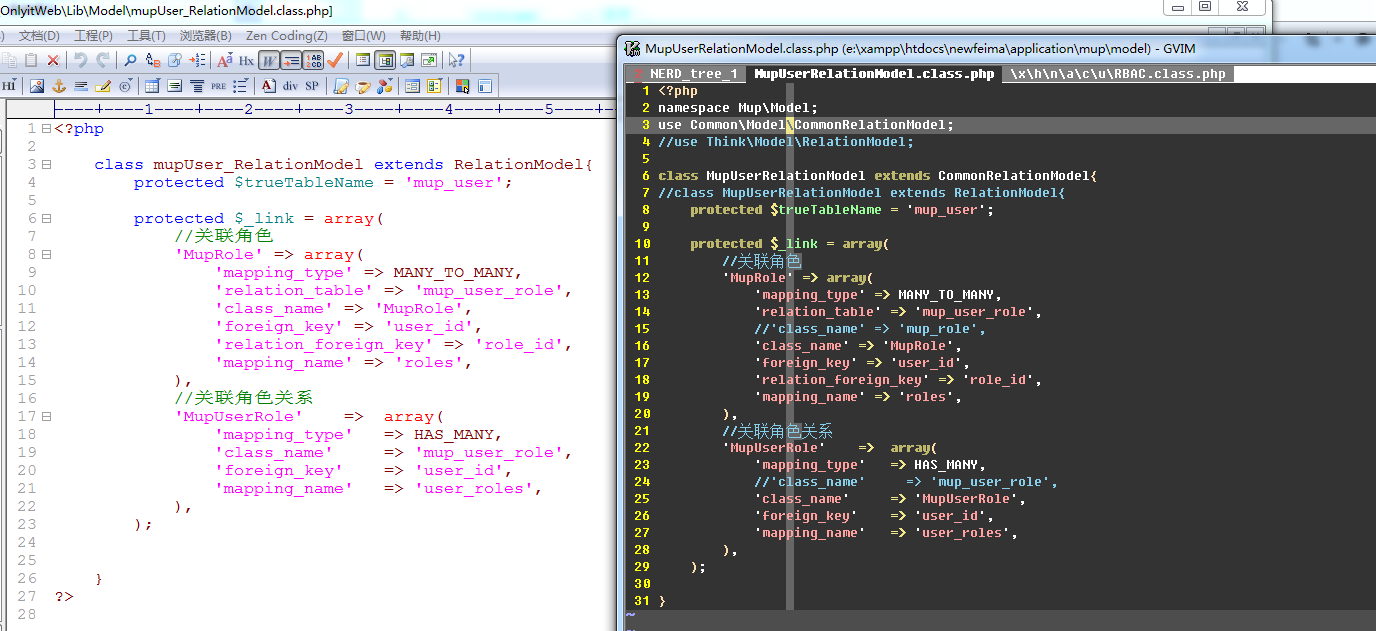Click 'mup_user' string on EditPlus line 4
The image size is (1376, 631).
tap(454, 183)
